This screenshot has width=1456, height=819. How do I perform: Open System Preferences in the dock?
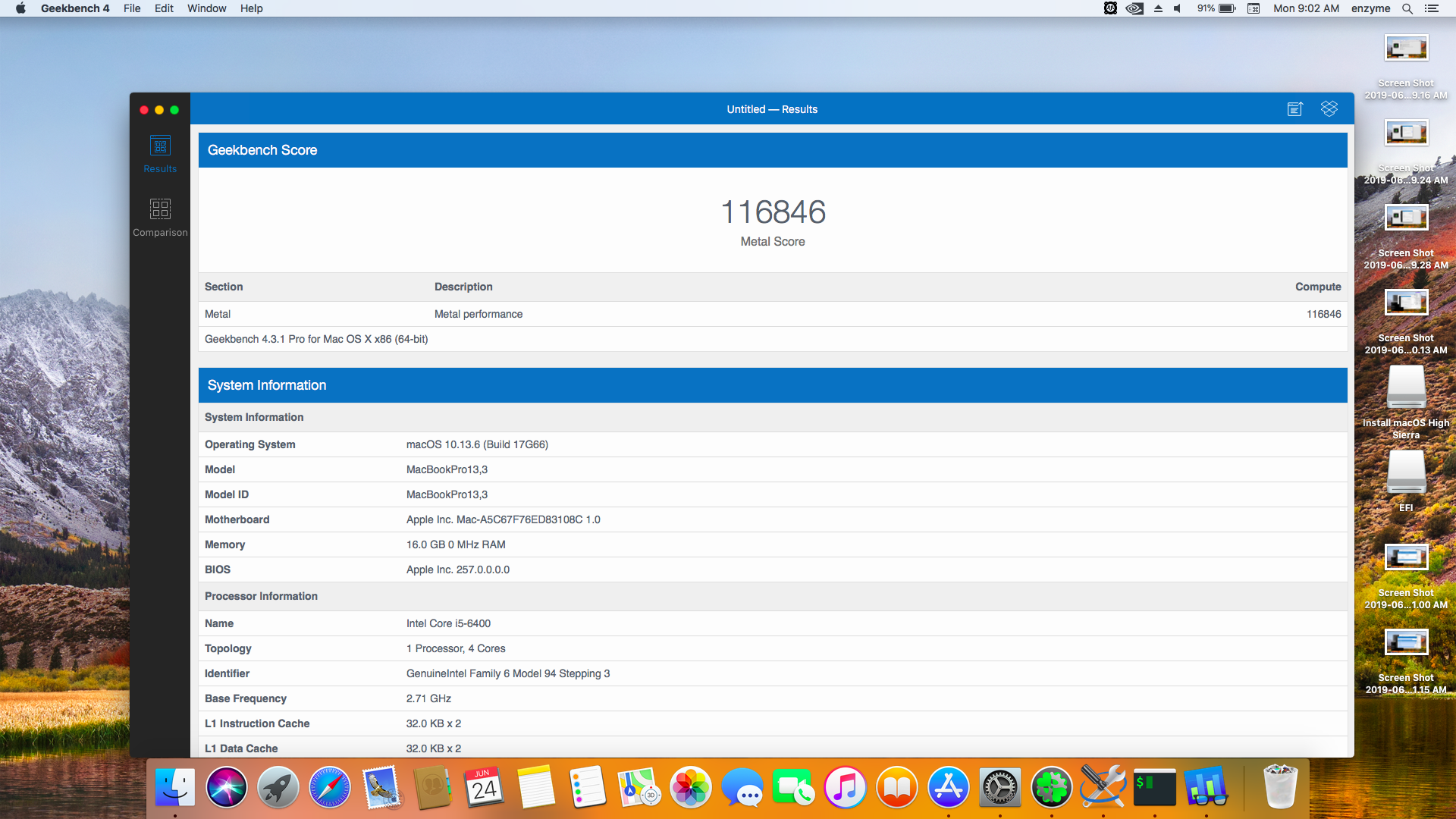coord(999,788)
